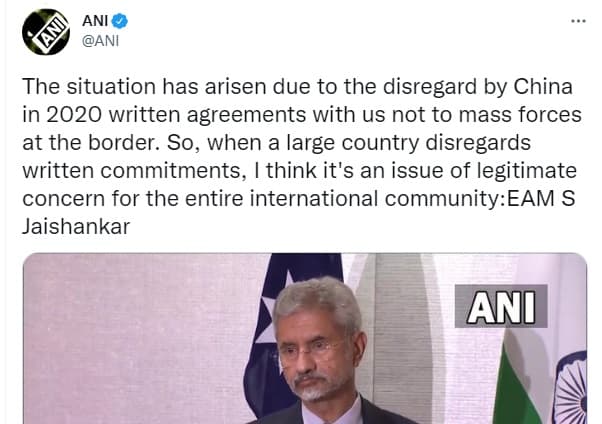This screenshot has width=602, height=424.
Task: Open the three-dot more options menu
Action: [578, 21]
